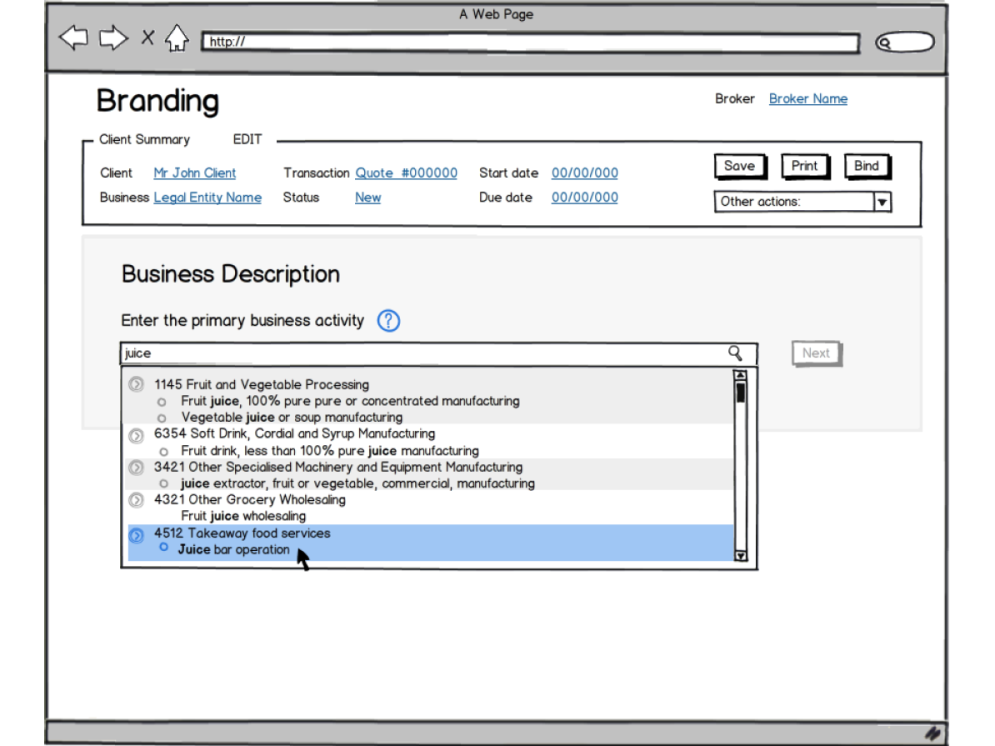Select Fruit drink less than 100% radio
Viewport: 995px width, 746px height.
pyautogui.click(x=164, y=452)
